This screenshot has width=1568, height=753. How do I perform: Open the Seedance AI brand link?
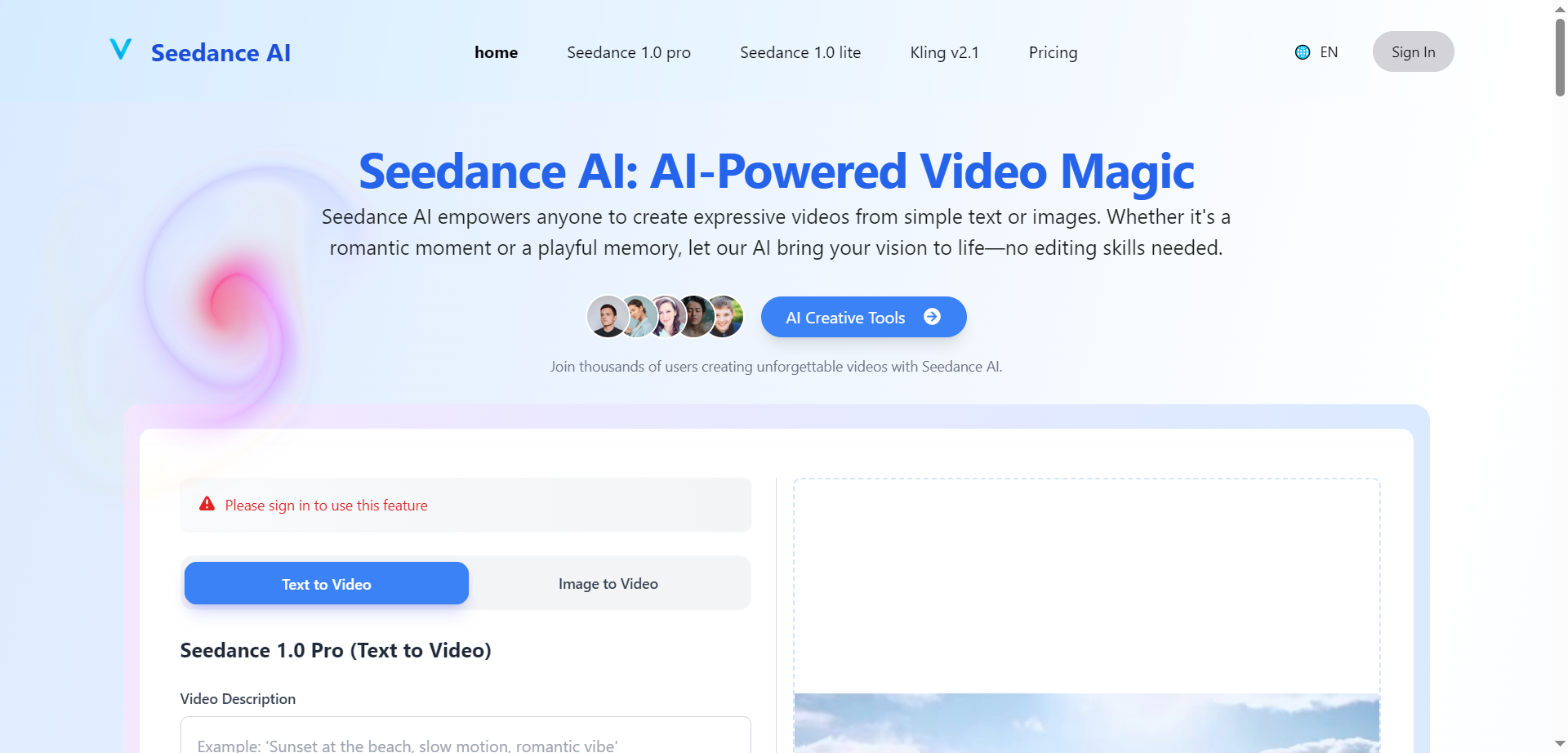point(220,53)
